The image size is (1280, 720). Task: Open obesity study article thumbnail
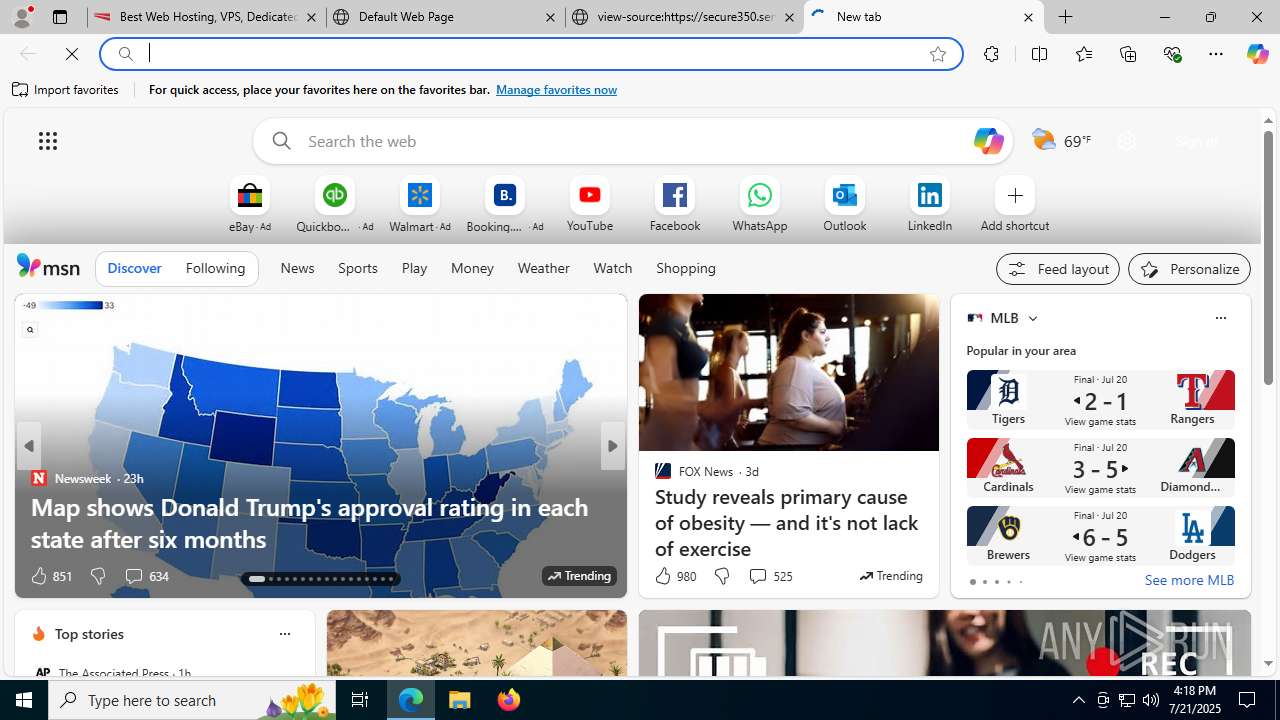(x=789, y=372)
